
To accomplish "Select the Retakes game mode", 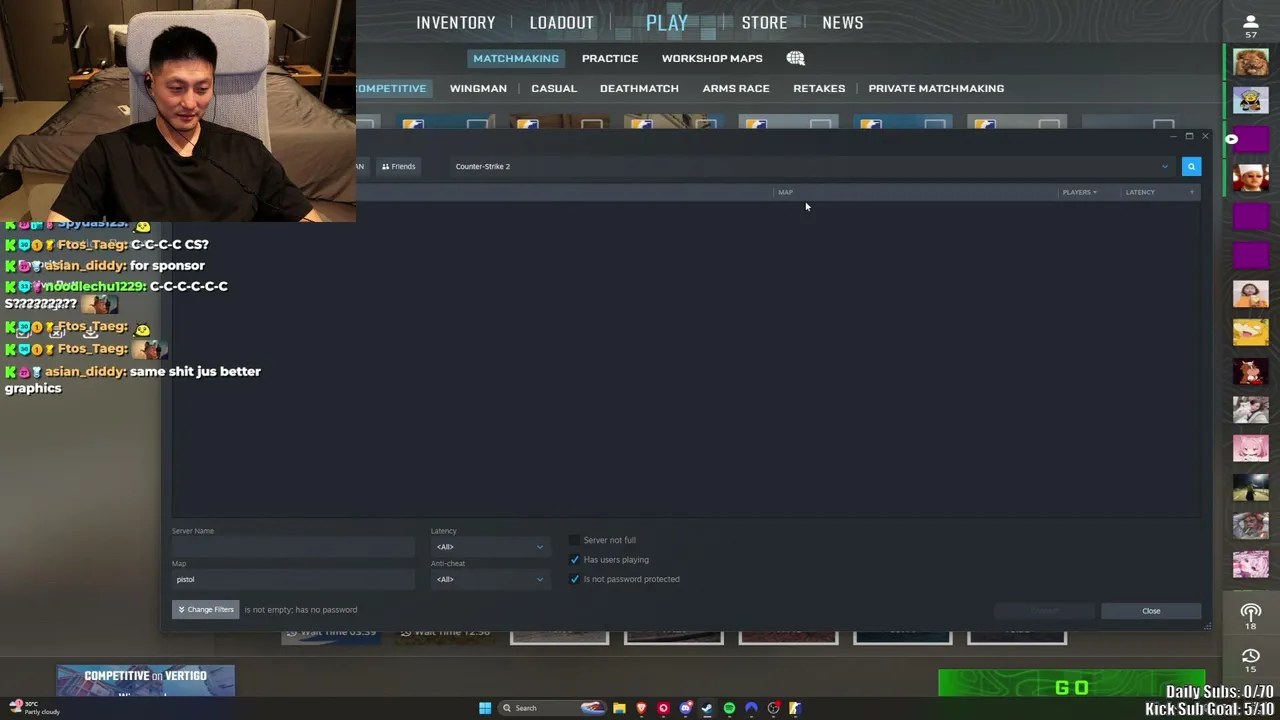I will [x=819, y=88].
